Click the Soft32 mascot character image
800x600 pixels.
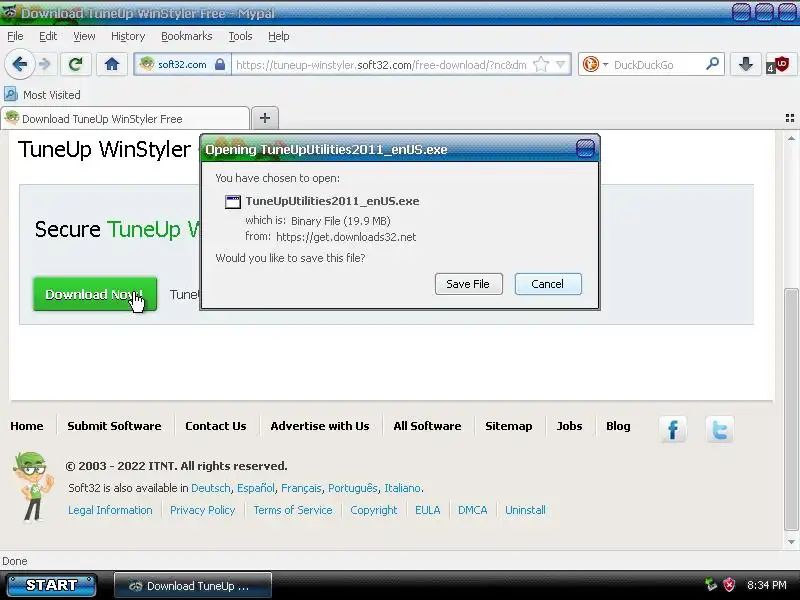pos(33,487)
